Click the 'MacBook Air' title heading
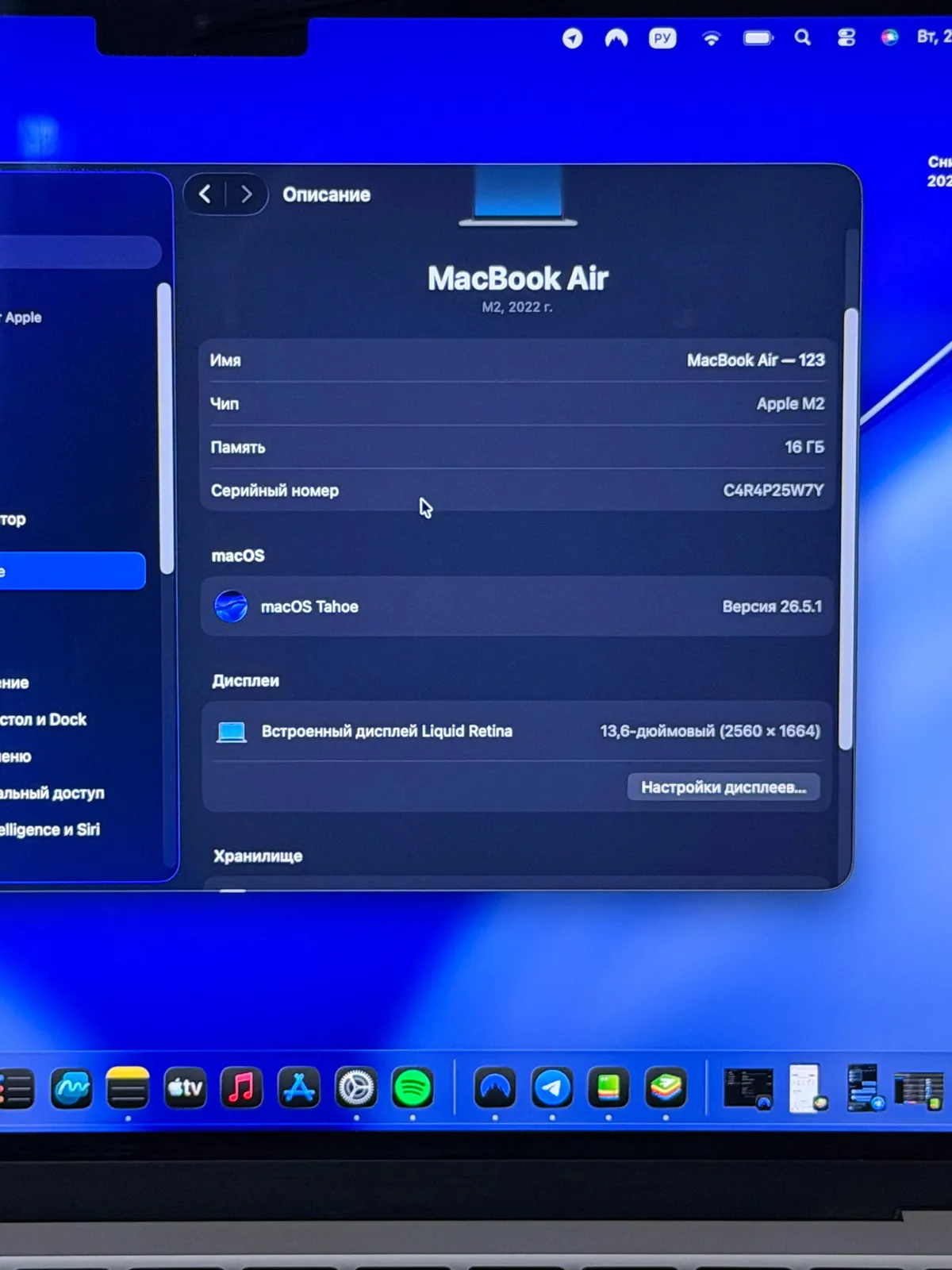The height and width of the screenshot is (1270, 952). tap(518, 279)
